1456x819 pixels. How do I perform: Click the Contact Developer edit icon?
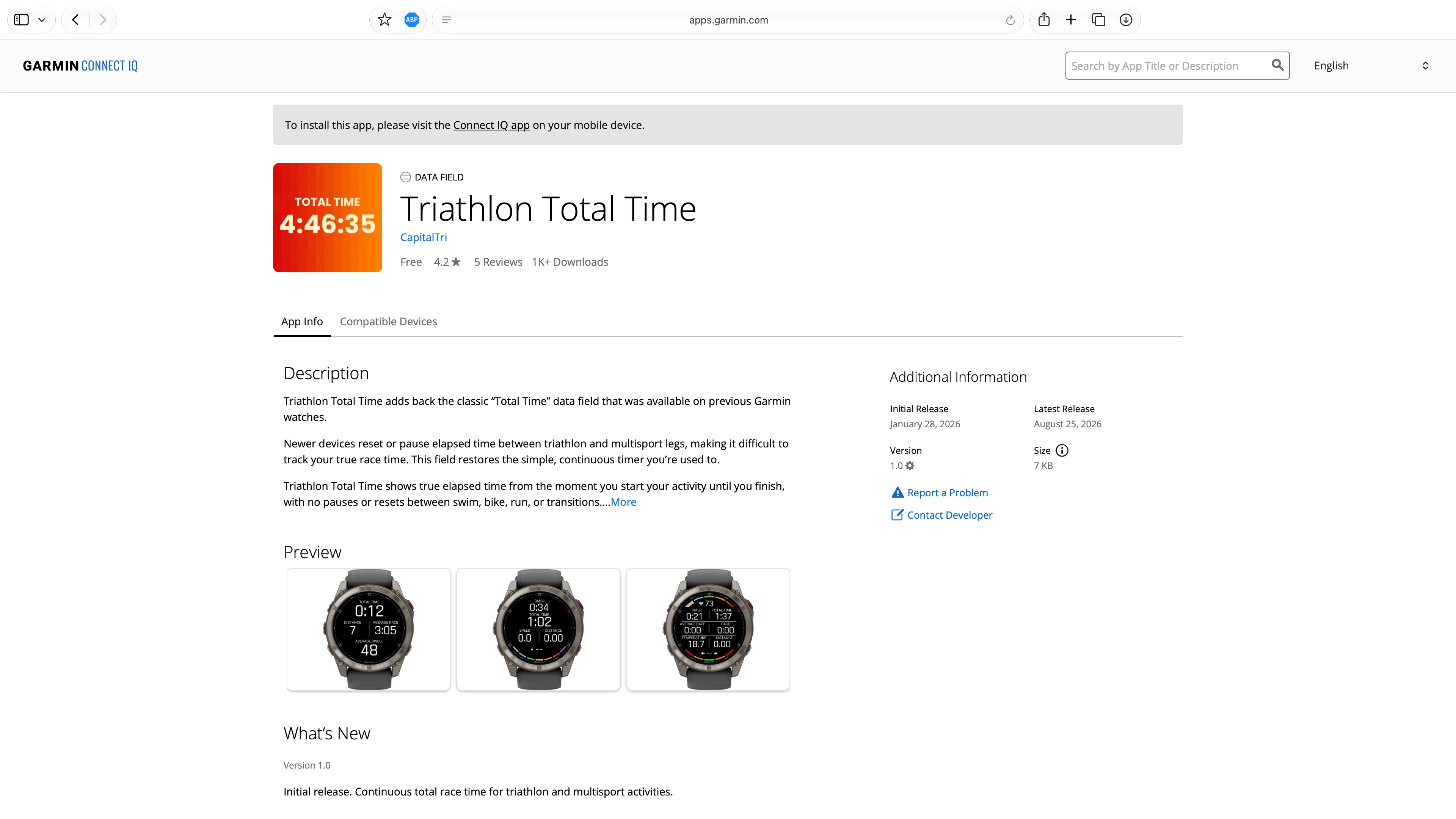click(897, 515)
